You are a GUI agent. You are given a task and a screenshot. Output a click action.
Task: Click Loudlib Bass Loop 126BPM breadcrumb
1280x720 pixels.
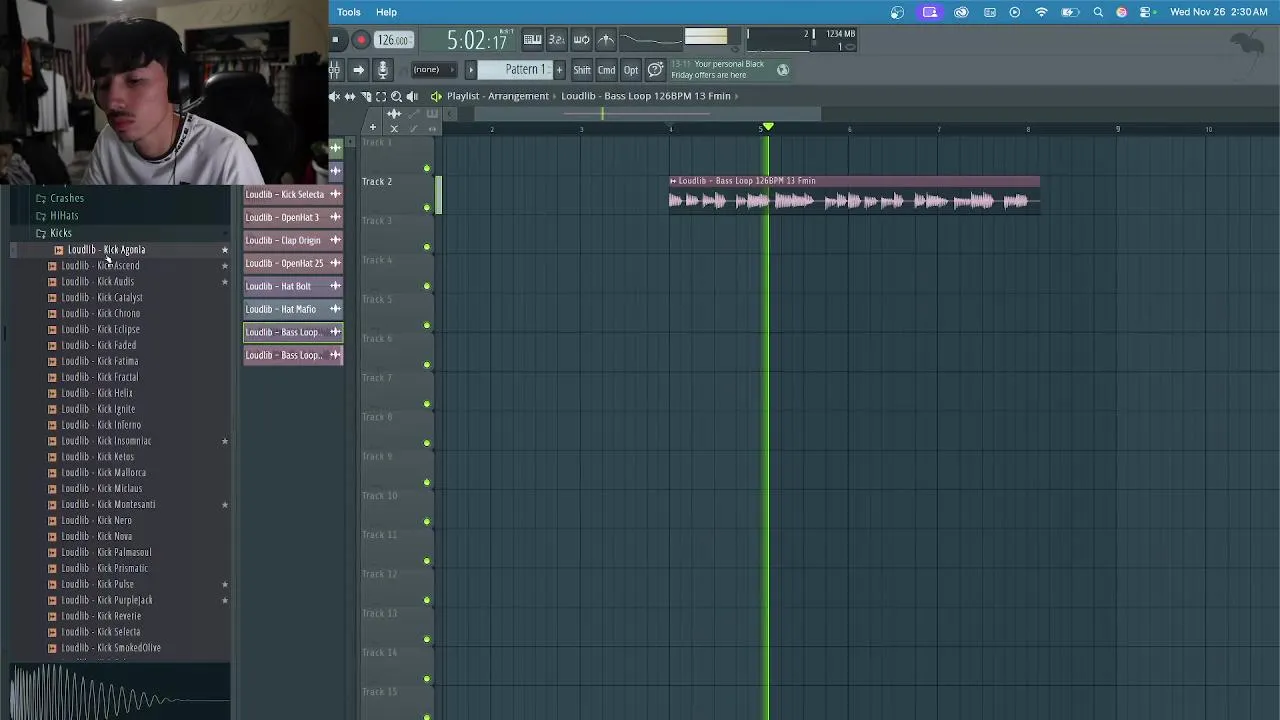pyautogui.click(x=646, y=96)
